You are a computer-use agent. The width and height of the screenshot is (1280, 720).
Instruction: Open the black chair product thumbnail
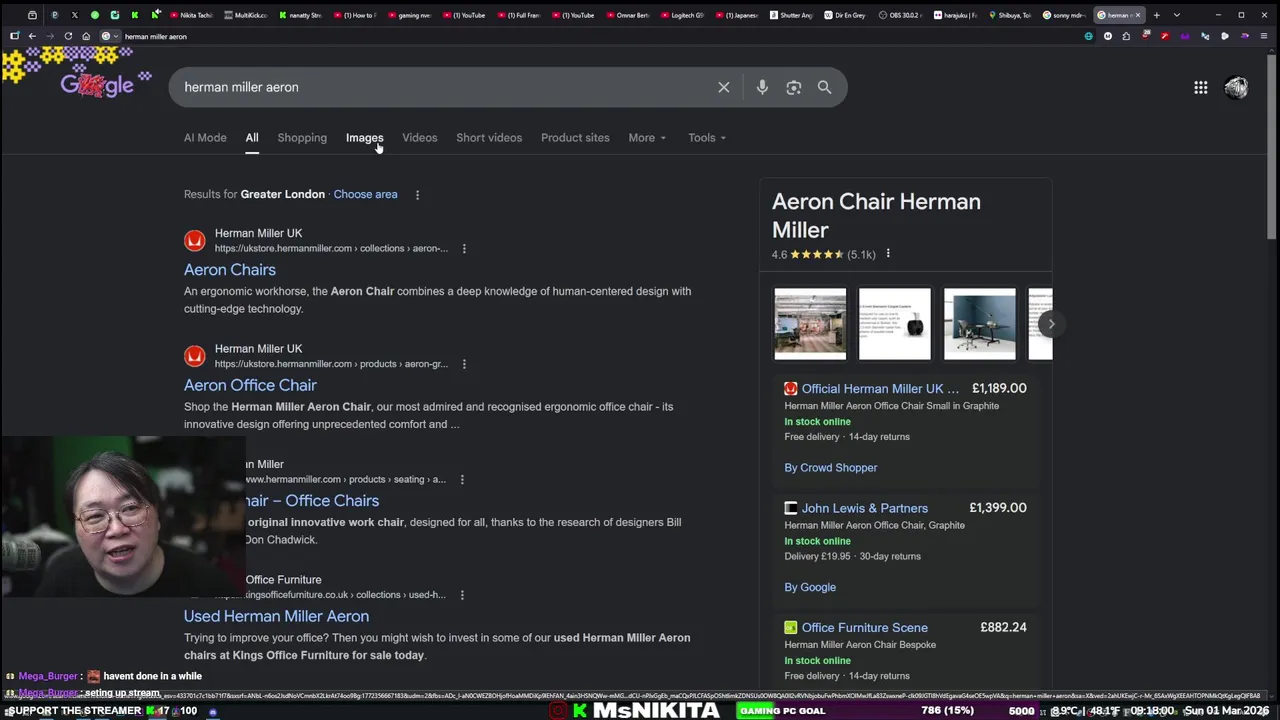[895, 324]
